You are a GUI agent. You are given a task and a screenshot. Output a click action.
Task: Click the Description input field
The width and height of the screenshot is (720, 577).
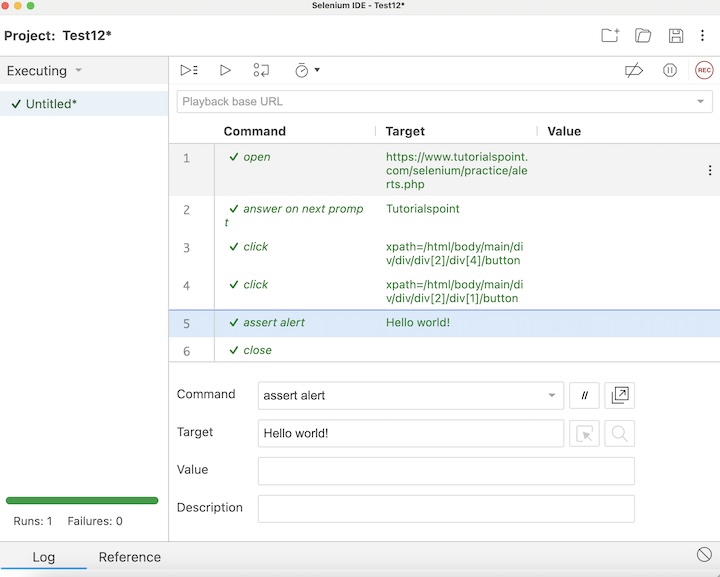coord(446,509)
